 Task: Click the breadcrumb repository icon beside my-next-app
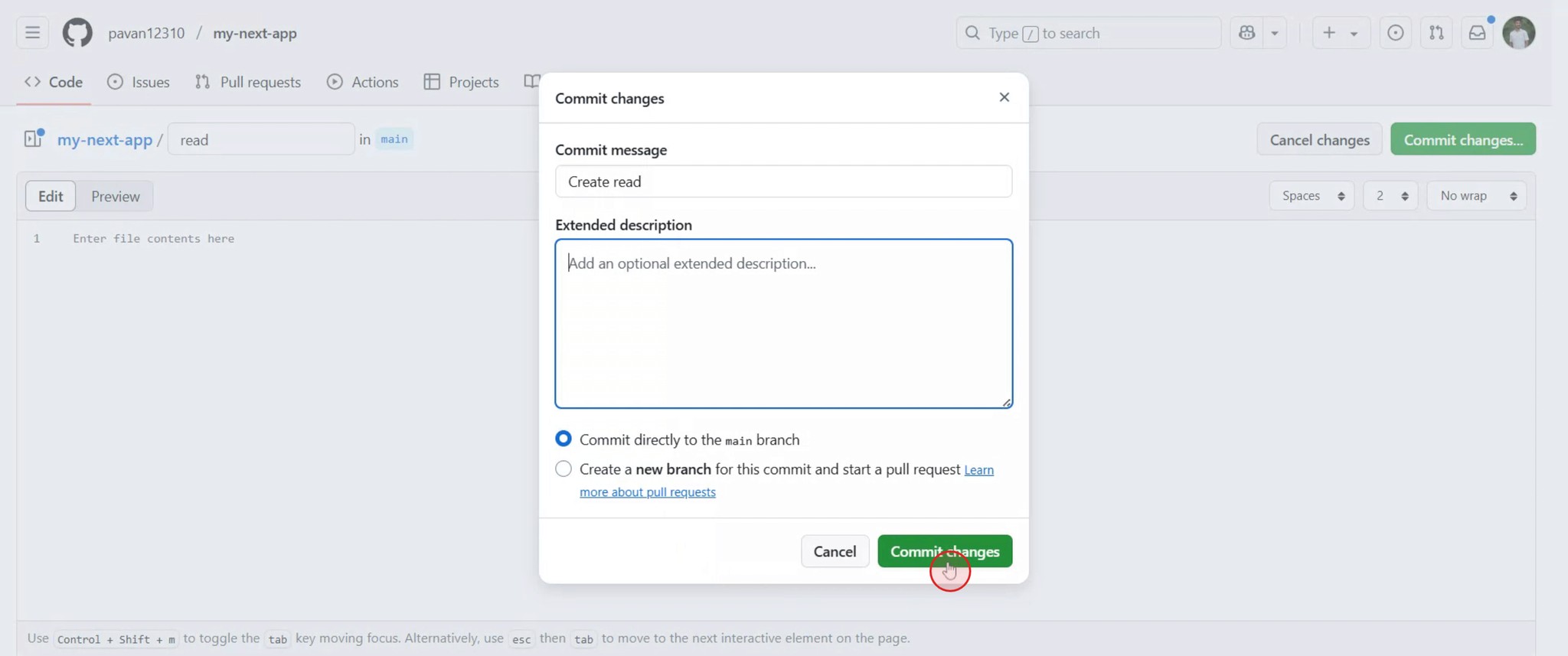[31, 138]
